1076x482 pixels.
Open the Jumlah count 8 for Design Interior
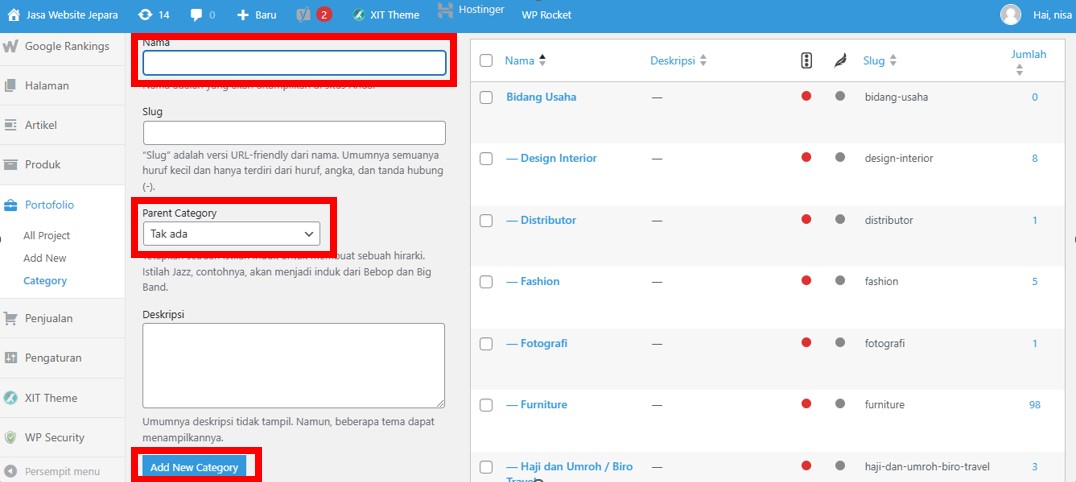(x=1035, y=158)
